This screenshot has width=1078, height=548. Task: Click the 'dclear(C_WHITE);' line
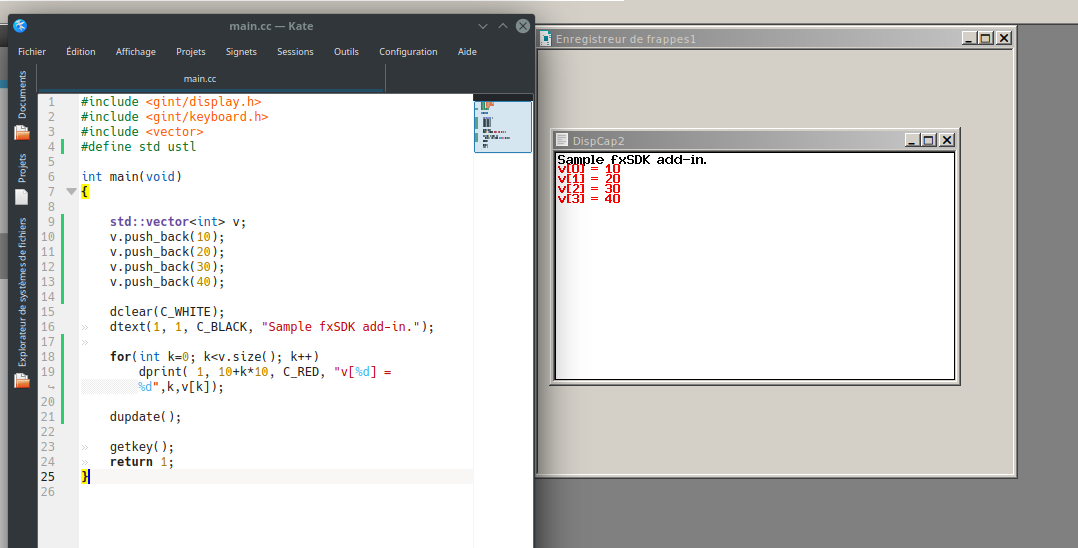tap(167, 311)
